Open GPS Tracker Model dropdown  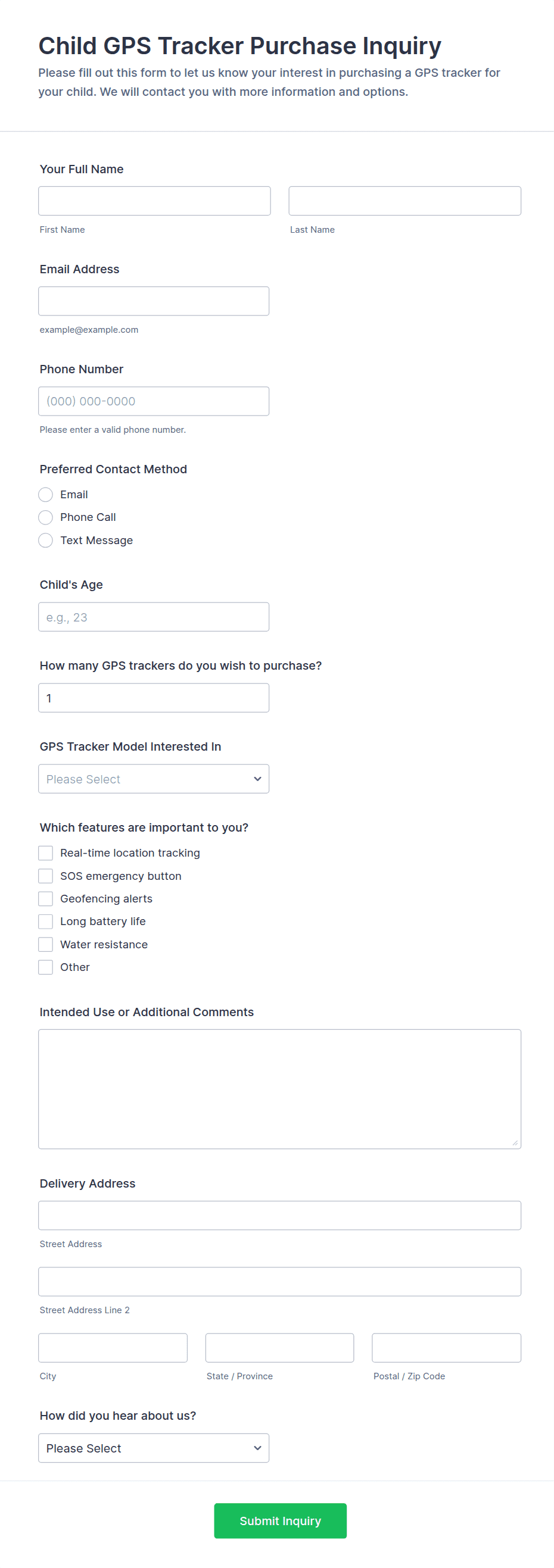tap(154, 779)
